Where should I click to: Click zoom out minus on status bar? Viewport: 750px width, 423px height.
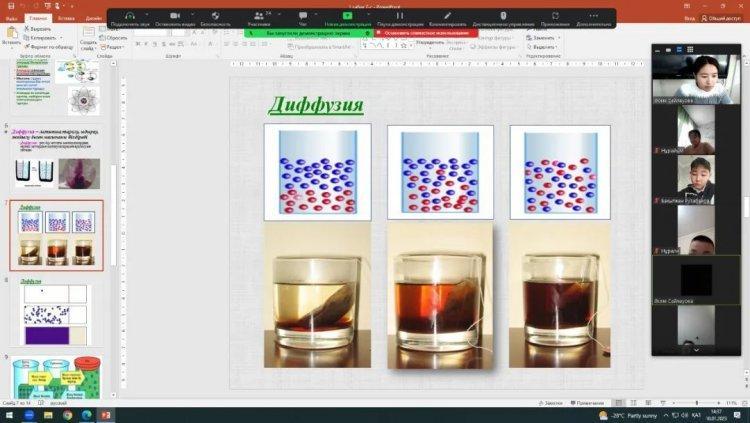pos(673,403)
